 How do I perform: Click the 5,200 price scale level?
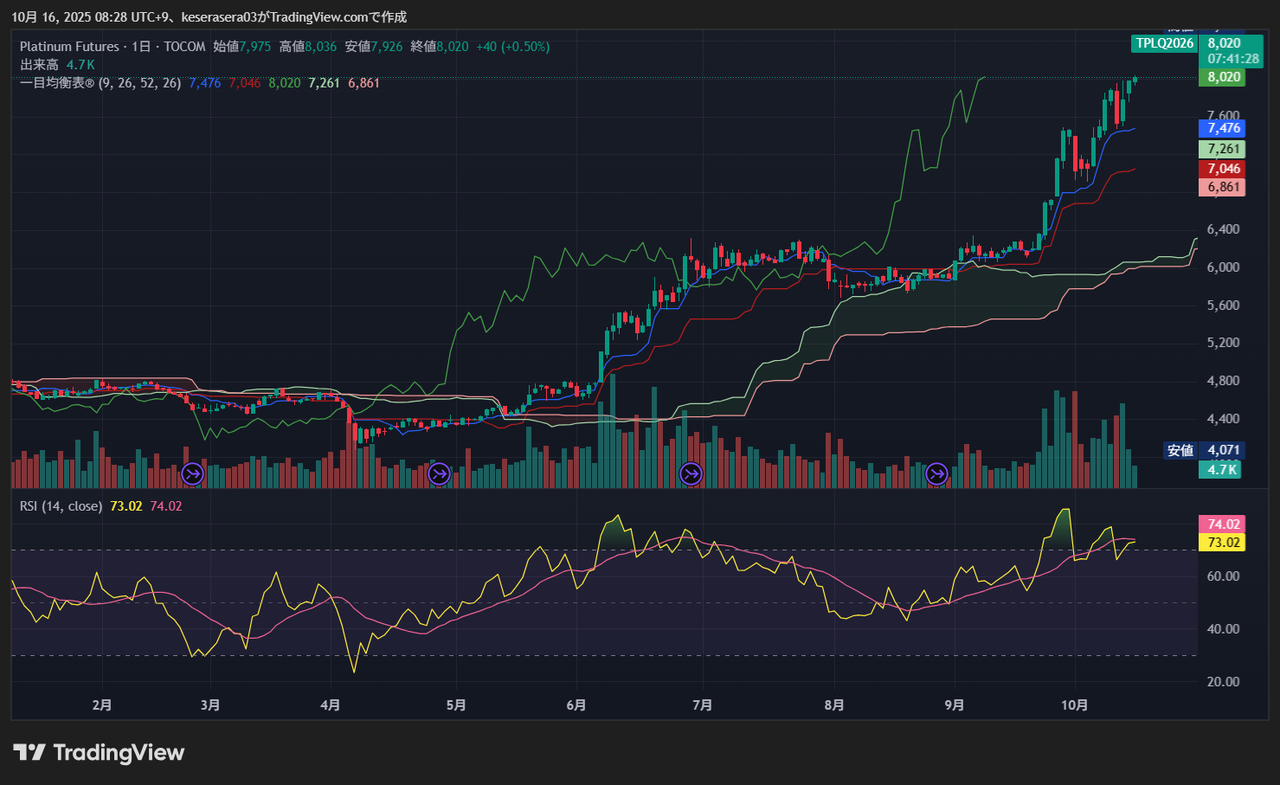1223,343
